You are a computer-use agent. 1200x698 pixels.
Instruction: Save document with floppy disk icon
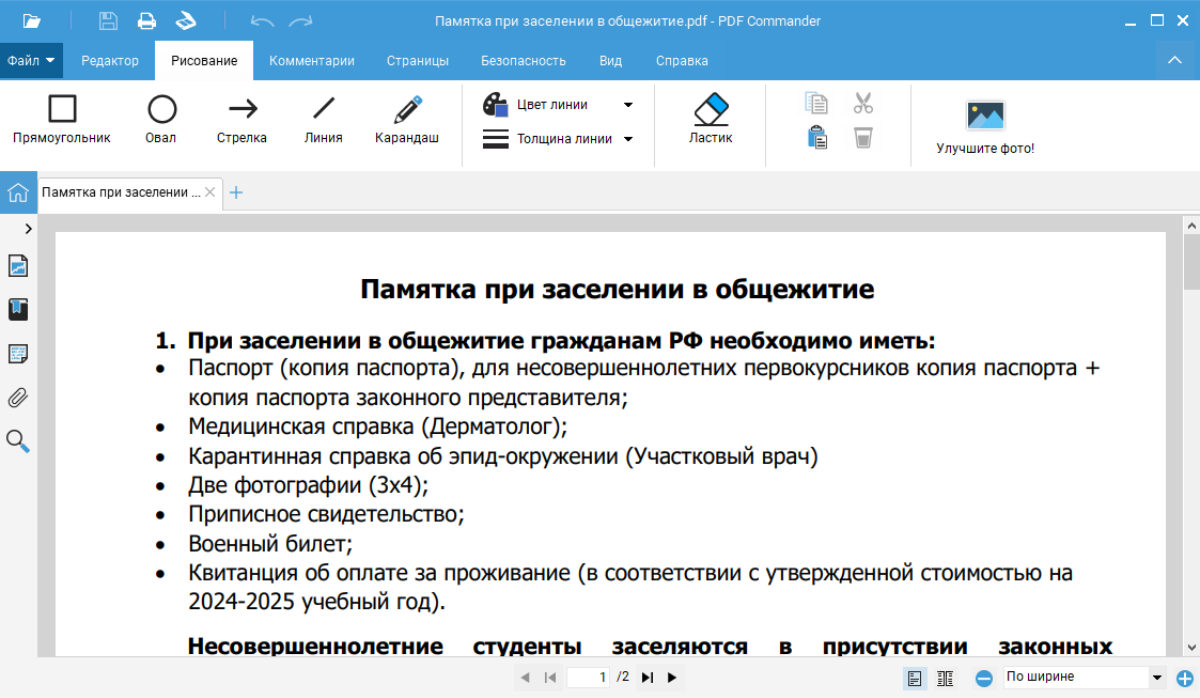pos(108,20)
